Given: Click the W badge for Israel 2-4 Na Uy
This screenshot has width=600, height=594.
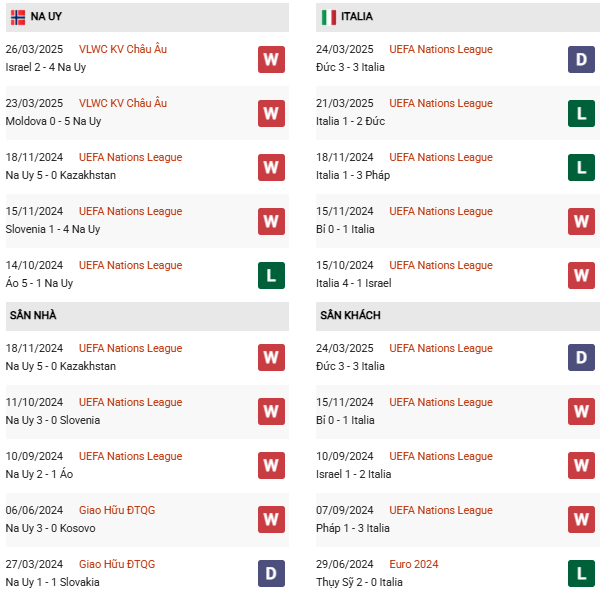Looking at the screenshot, I should [271, 59].
